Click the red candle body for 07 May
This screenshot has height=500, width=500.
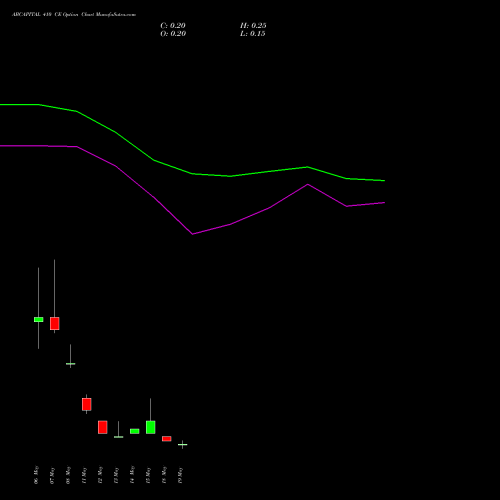pyautogui.click(x=55, y=323)
